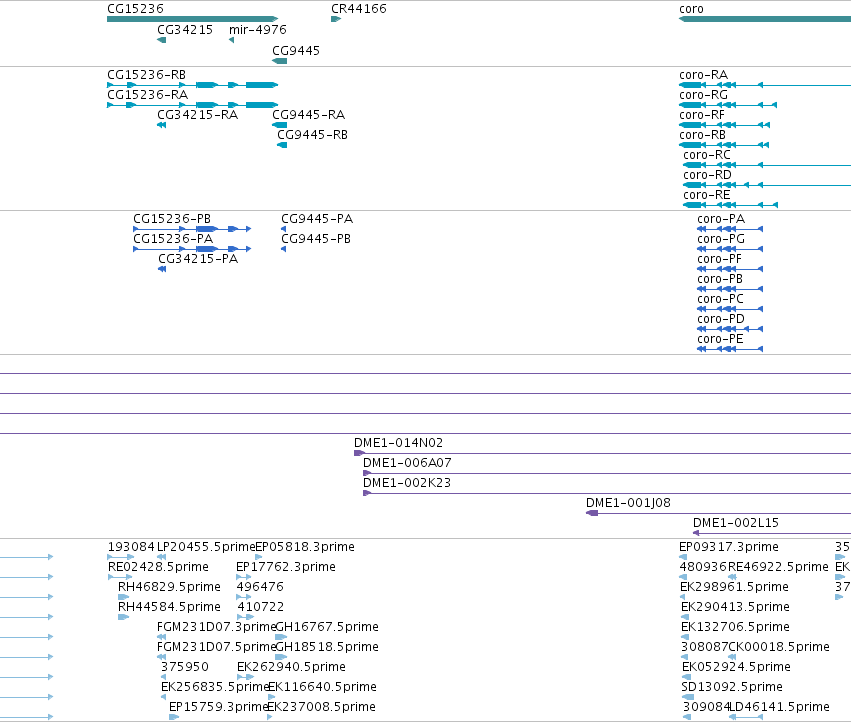Select the coro gene label
The width and height of the screenshot is (851, 722).
click(691, 9)
